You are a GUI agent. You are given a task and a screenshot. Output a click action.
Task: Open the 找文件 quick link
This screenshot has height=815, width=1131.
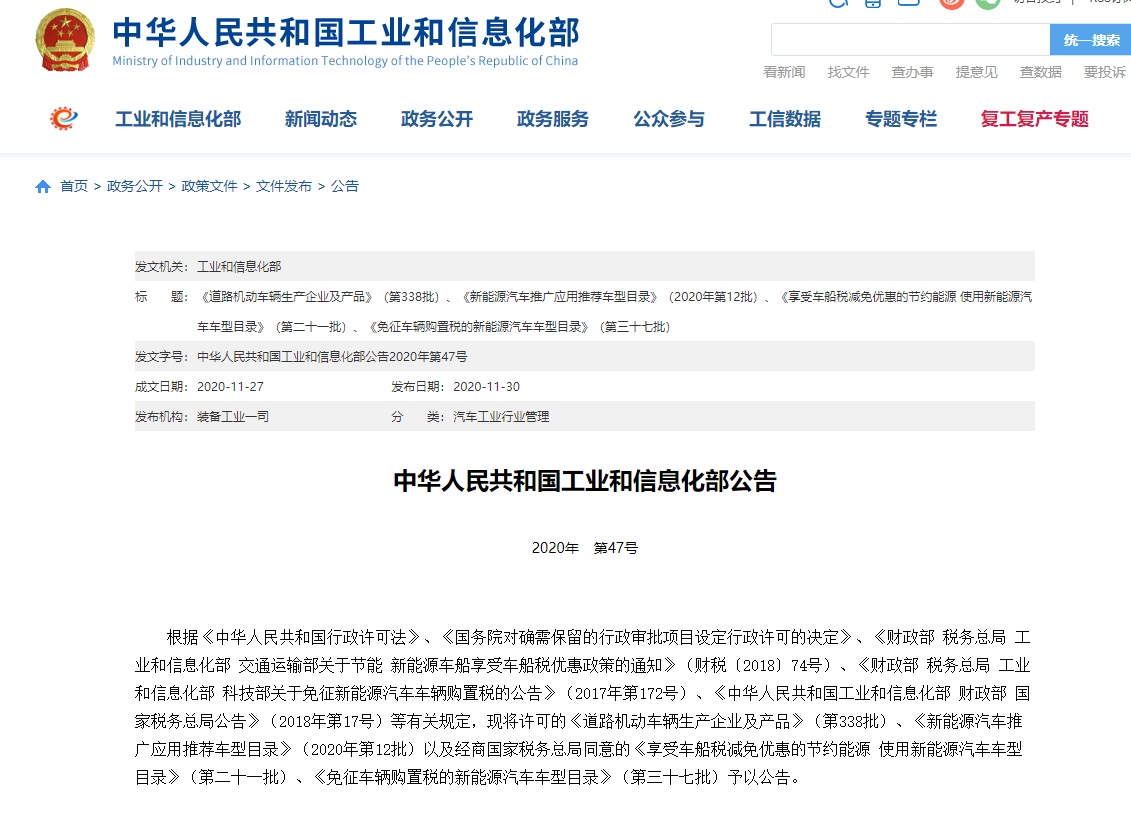pos(848,72)
